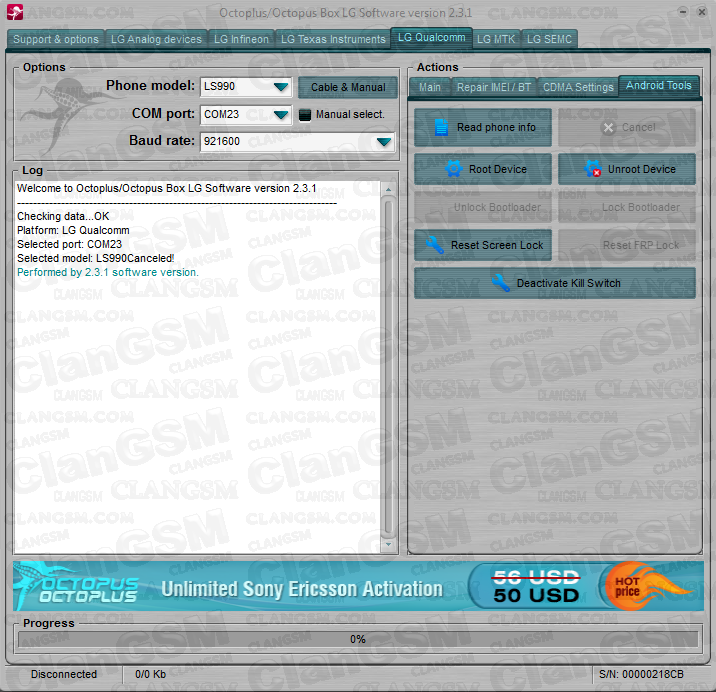Open the LG Texas Instruments tab
Screen dimensions: 716x692
pos(333,39)
